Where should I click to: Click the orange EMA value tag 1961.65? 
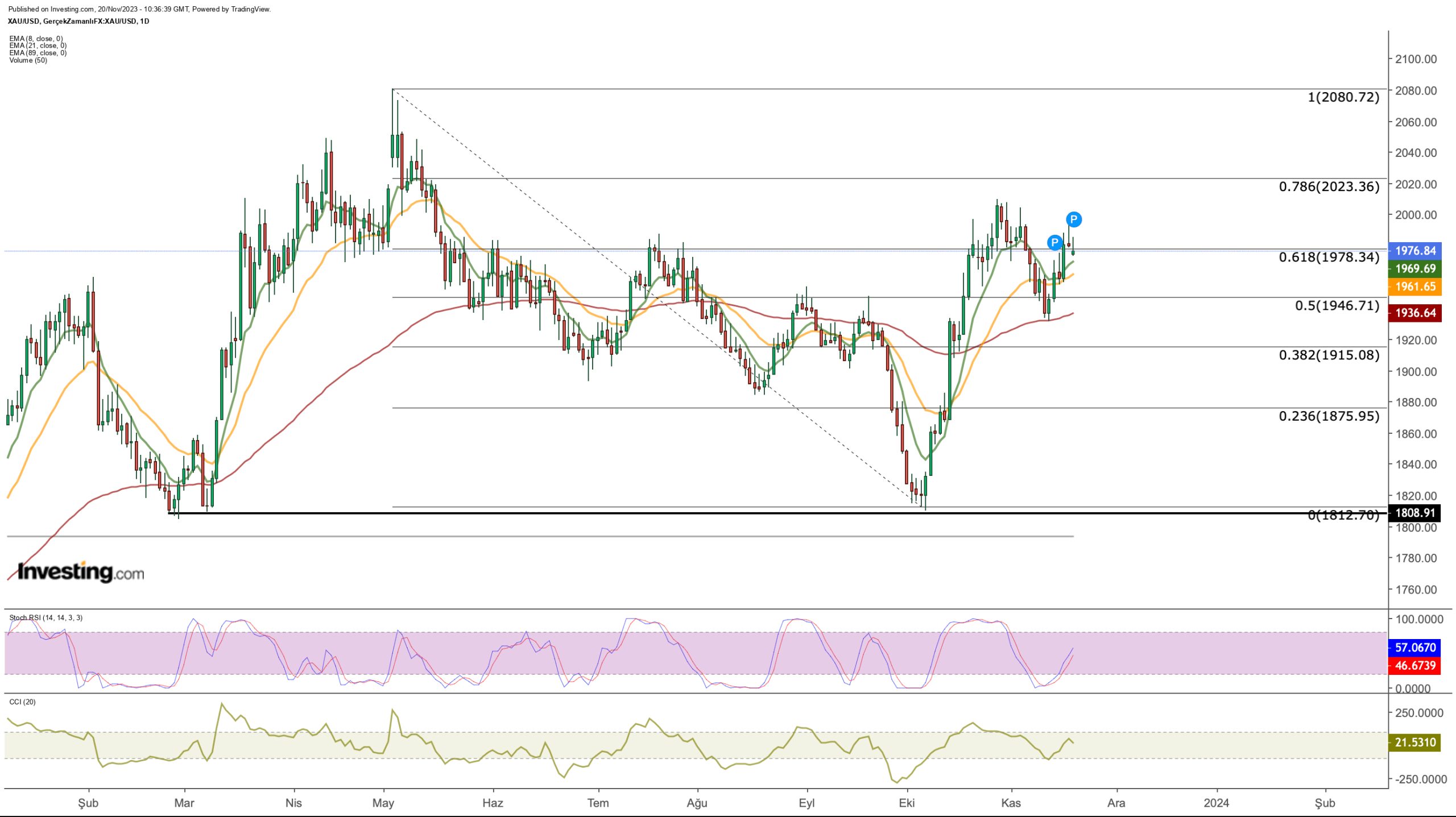pos(1415,287)
